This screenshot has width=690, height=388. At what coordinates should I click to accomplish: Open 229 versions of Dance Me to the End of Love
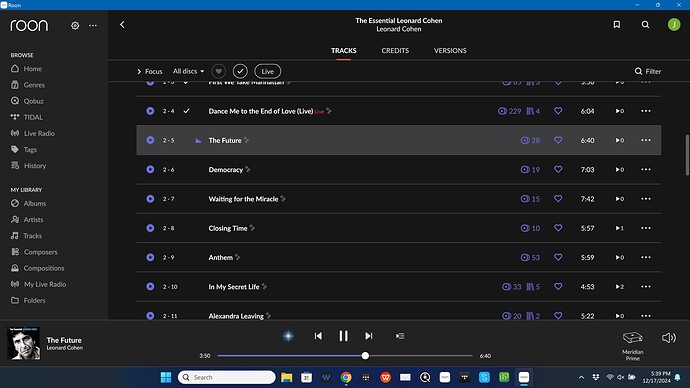510,111
